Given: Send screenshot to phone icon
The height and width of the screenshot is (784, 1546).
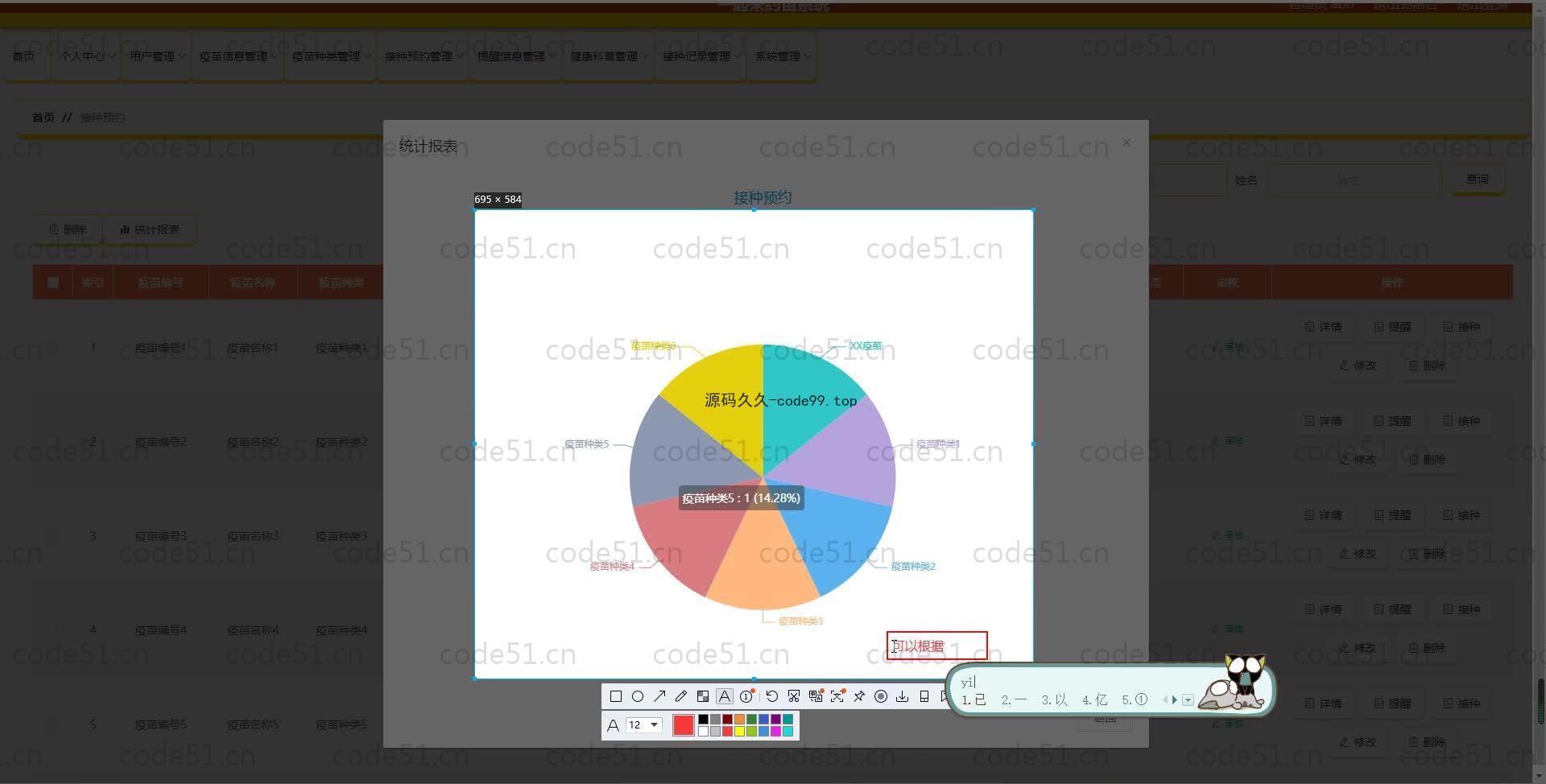Looking at the screenshot, I should coord(924,696).
